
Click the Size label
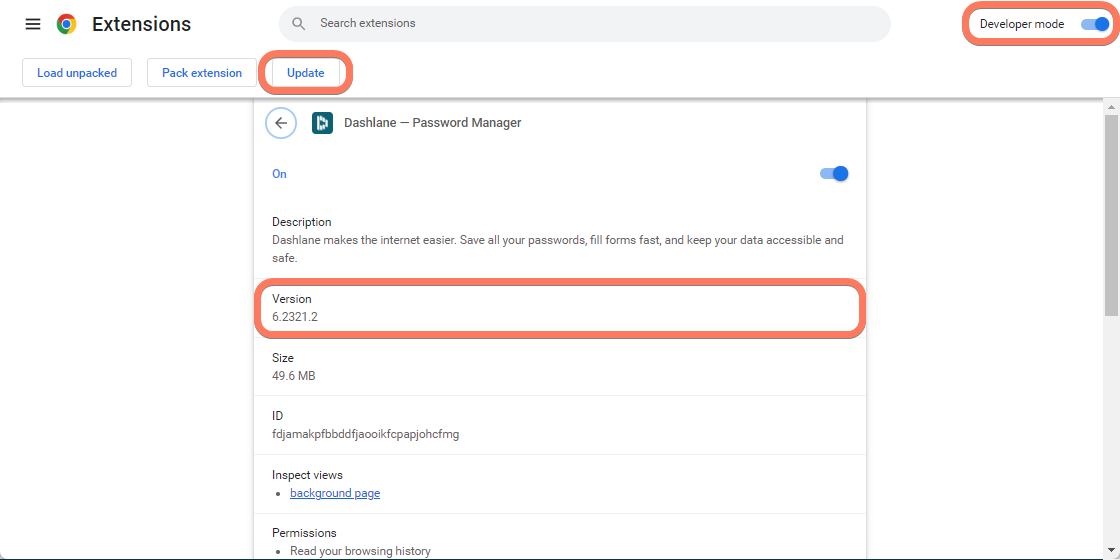(x=283, y=358)
